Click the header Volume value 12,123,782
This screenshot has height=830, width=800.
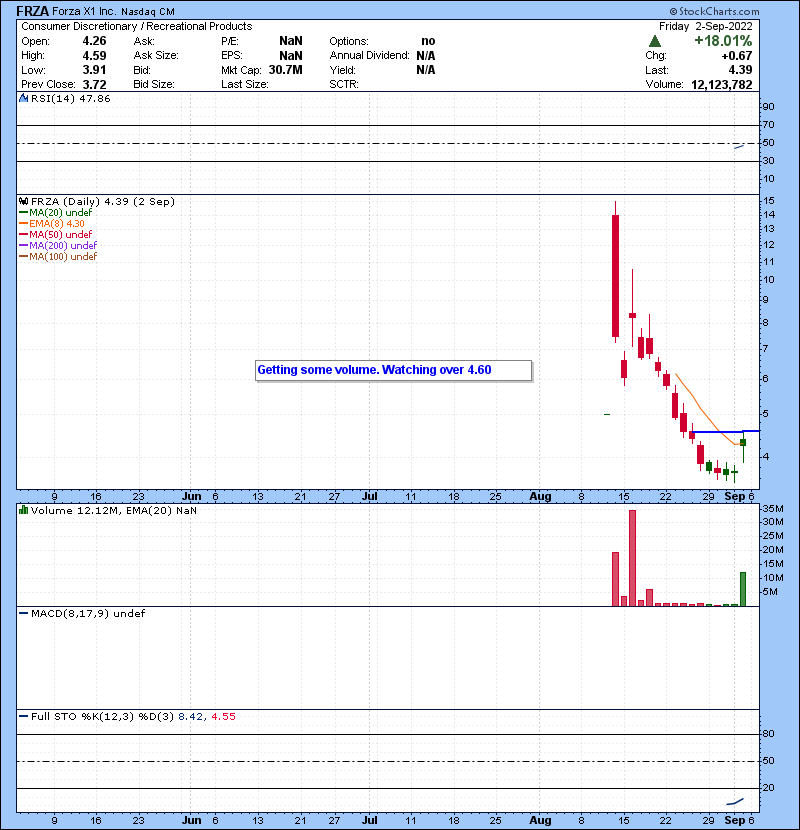point(722,85)
